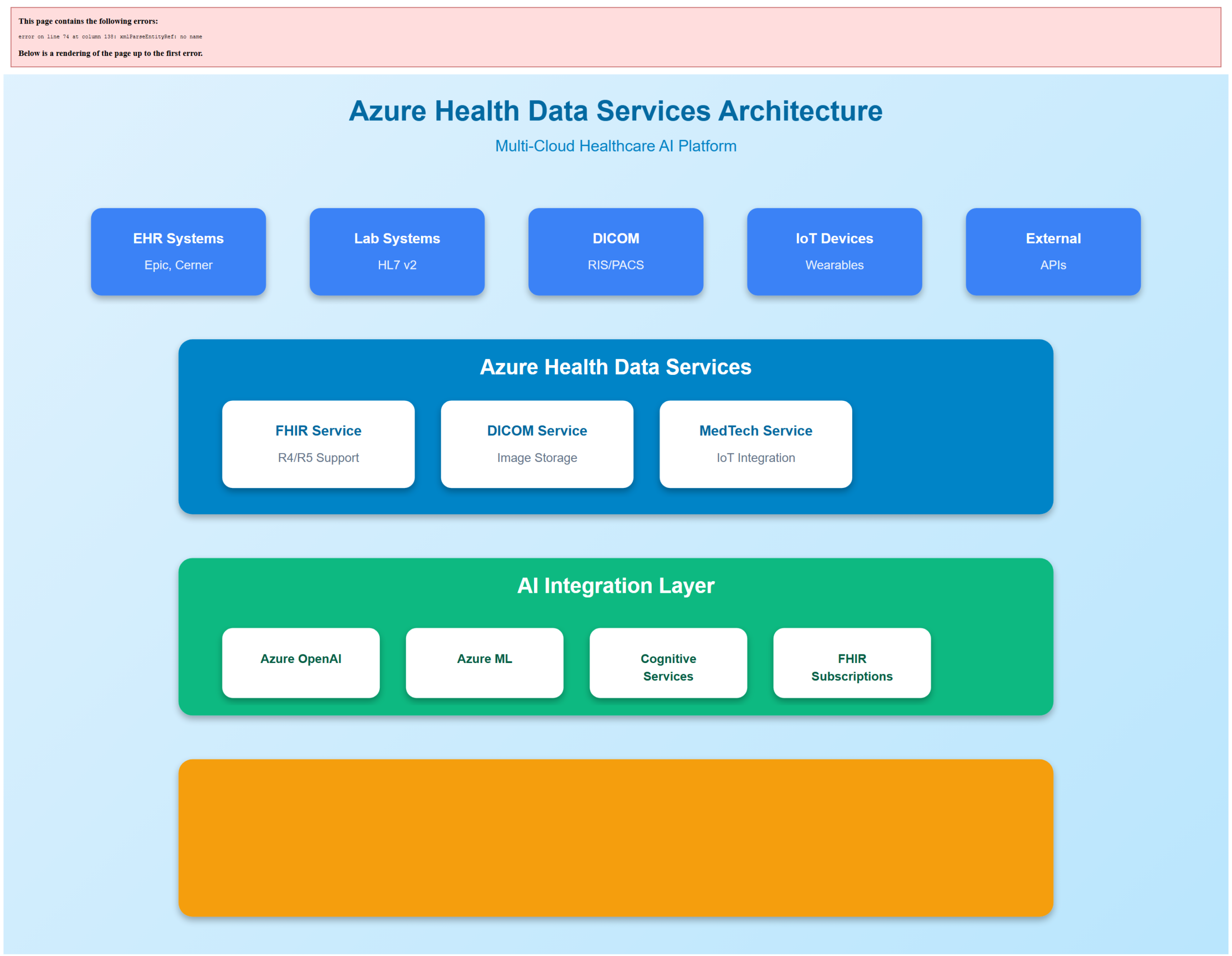Open the Cognitive Services card
1232x956 pixels.
point(668,663)
